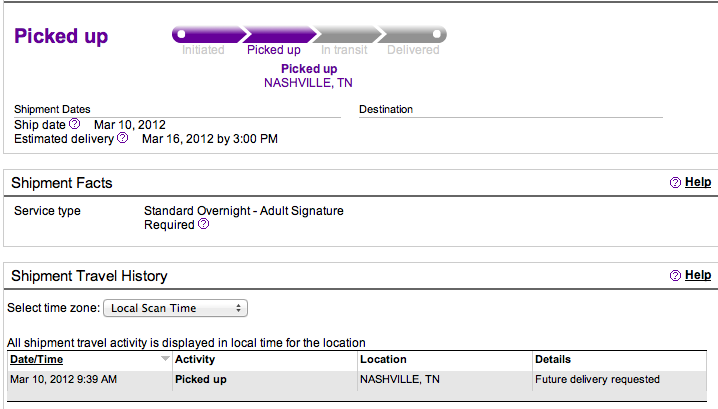This screenshot has height=409, width=718.
Task: Click the help icon beside Estimated delivery
Action: 123,138
